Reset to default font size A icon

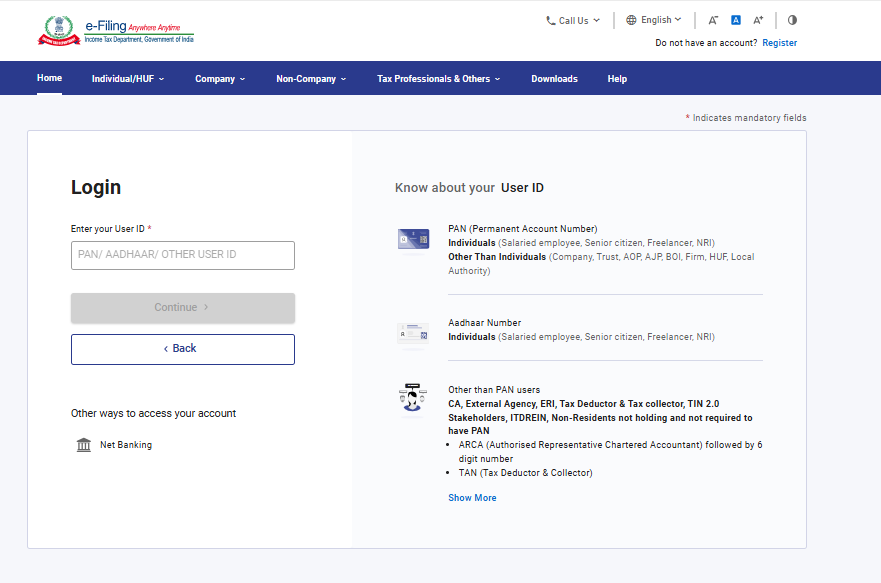pos(735,20)
